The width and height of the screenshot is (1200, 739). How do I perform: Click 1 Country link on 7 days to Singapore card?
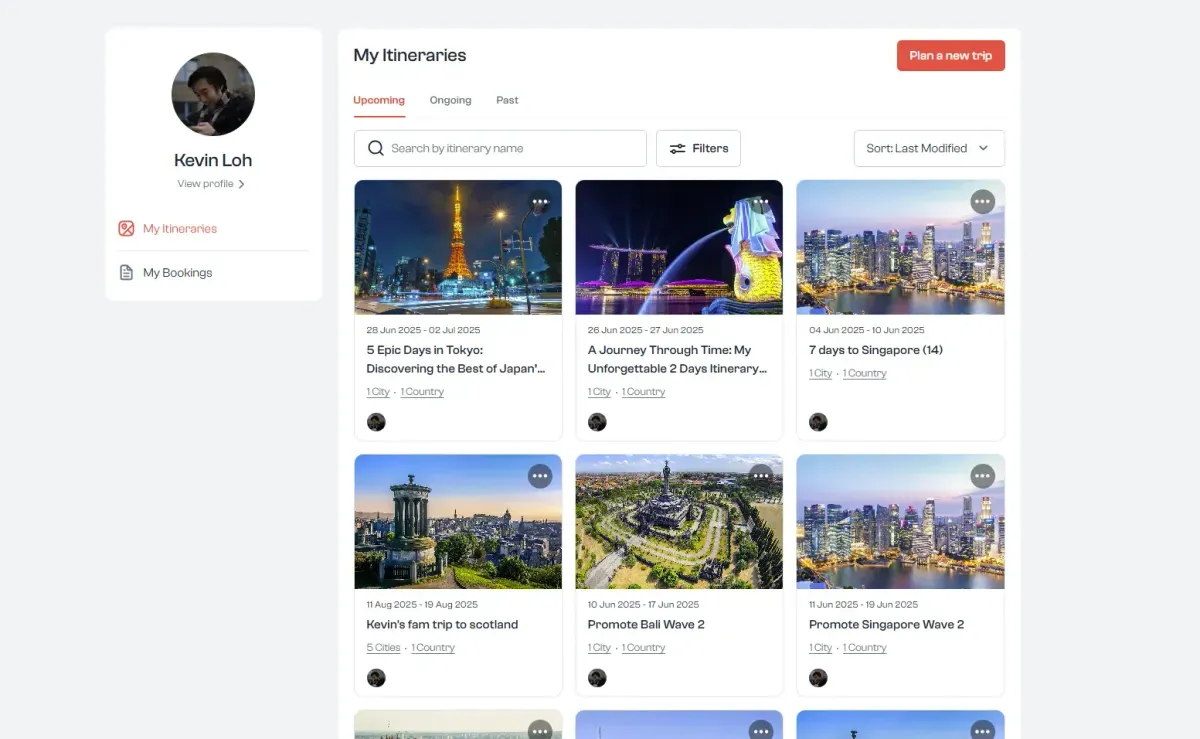pyautogui.click(x=864, y=373)
